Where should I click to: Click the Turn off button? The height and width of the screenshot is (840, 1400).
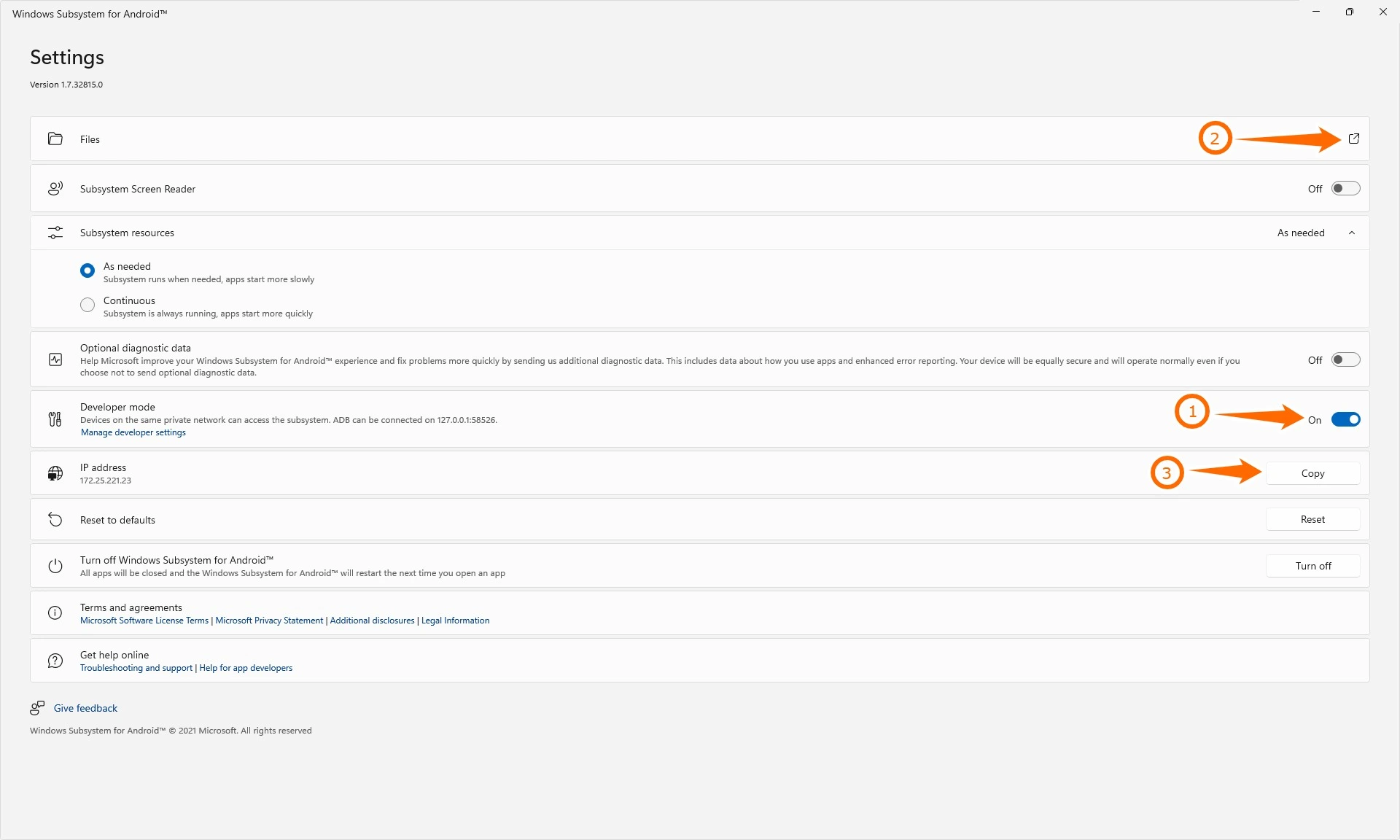(1312, 566)
